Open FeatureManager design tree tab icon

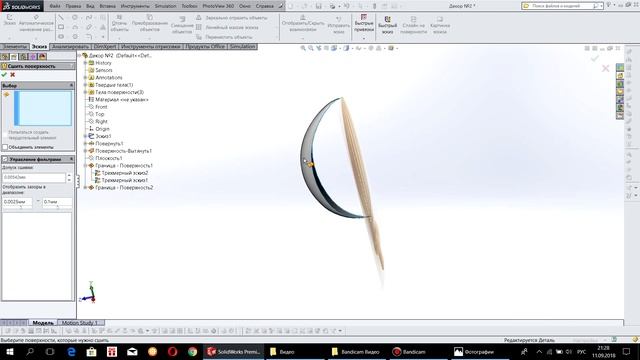5,57
